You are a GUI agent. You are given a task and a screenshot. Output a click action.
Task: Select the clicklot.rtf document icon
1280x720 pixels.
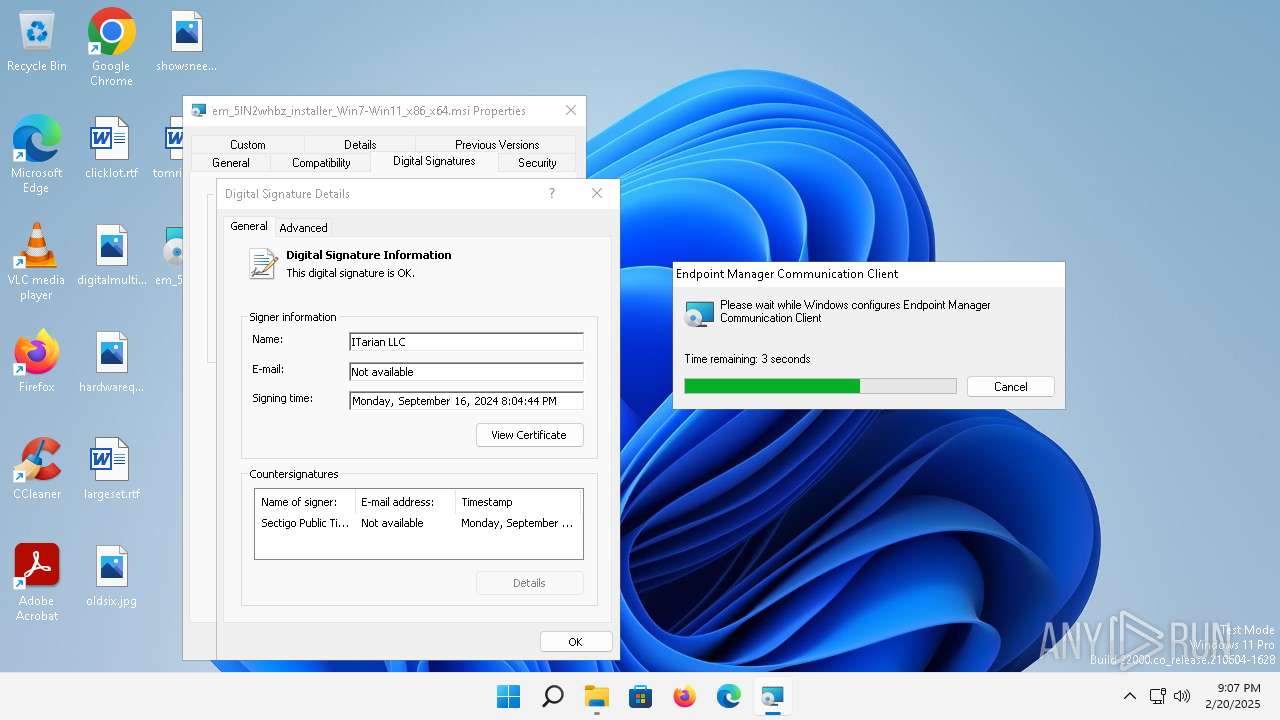point(111,148)
